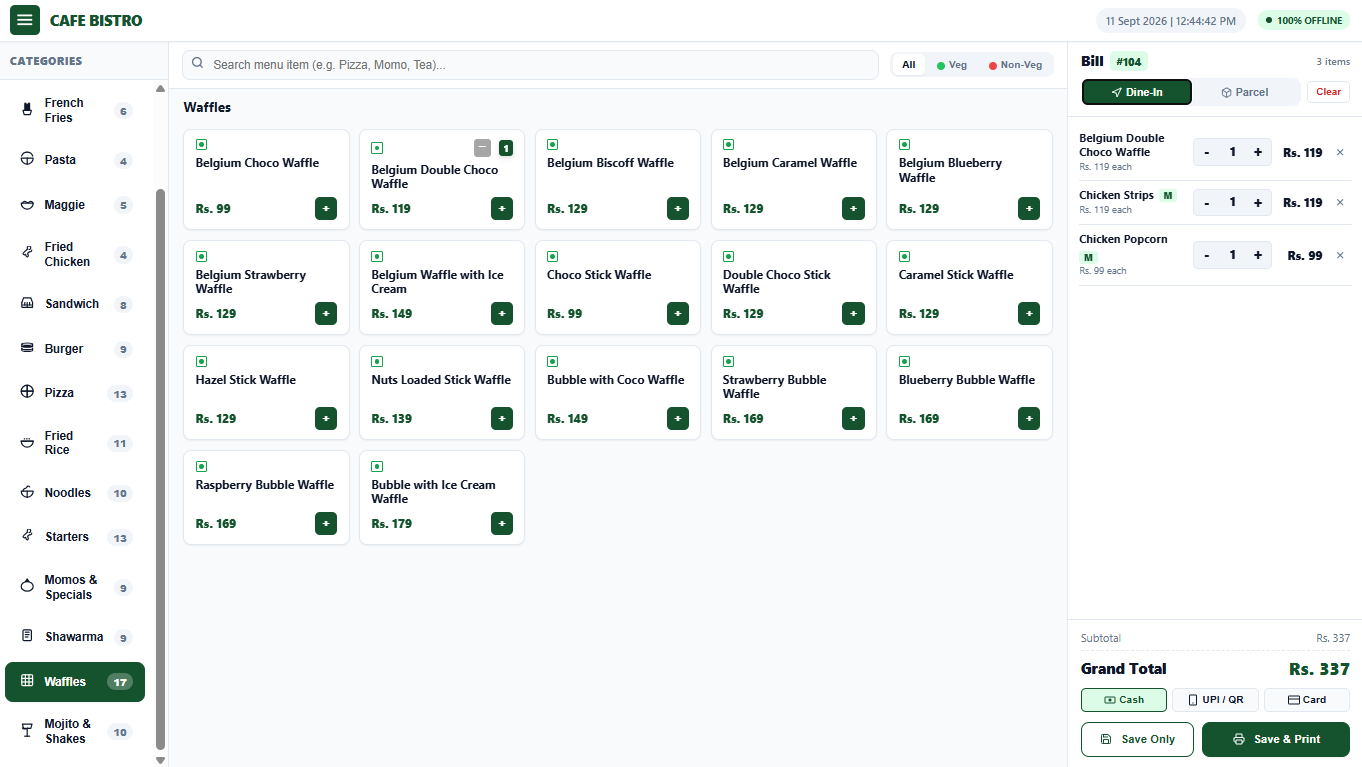The image size is (1362, 767).
Task: Add Belgium Waffle with Ice Cream via plus
Action: (x=502, y=313)
